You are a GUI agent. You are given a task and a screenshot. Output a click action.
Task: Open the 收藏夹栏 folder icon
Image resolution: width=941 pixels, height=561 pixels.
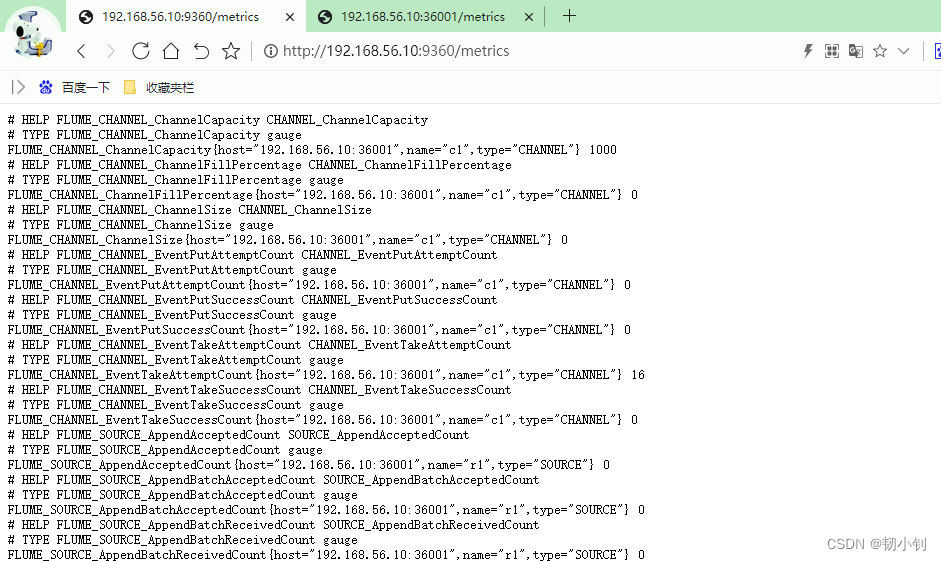(x=130, y=88)
